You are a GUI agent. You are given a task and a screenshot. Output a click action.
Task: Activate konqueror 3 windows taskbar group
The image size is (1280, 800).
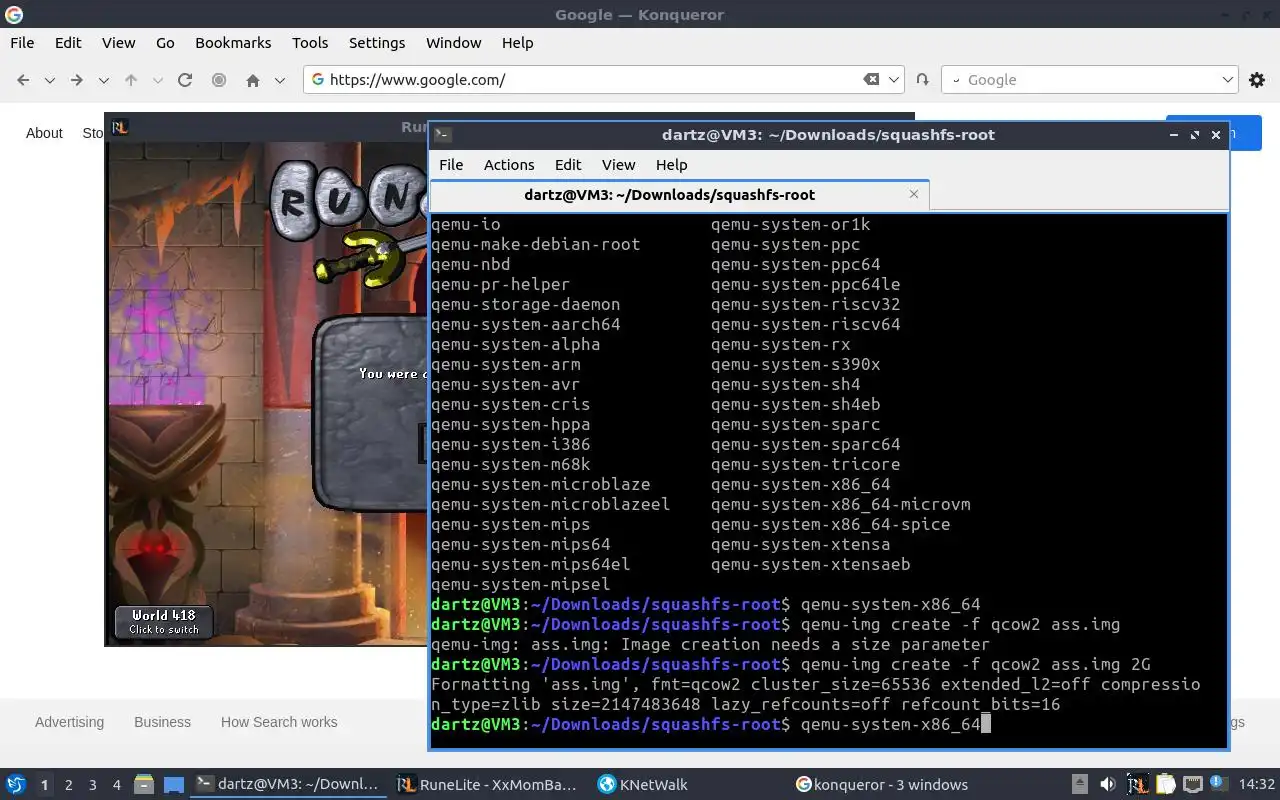(x=890, y=785)
